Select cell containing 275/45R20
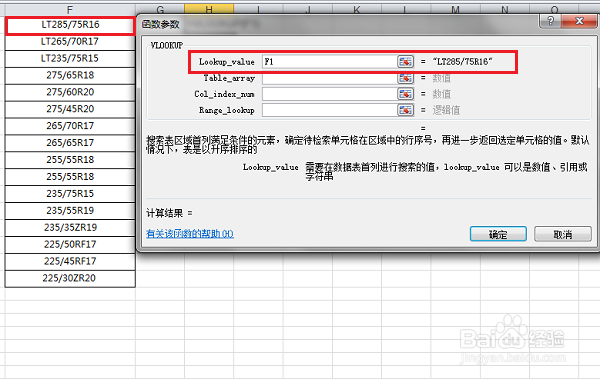This screenshot has width=600, height=379. (x=70, y=109)
